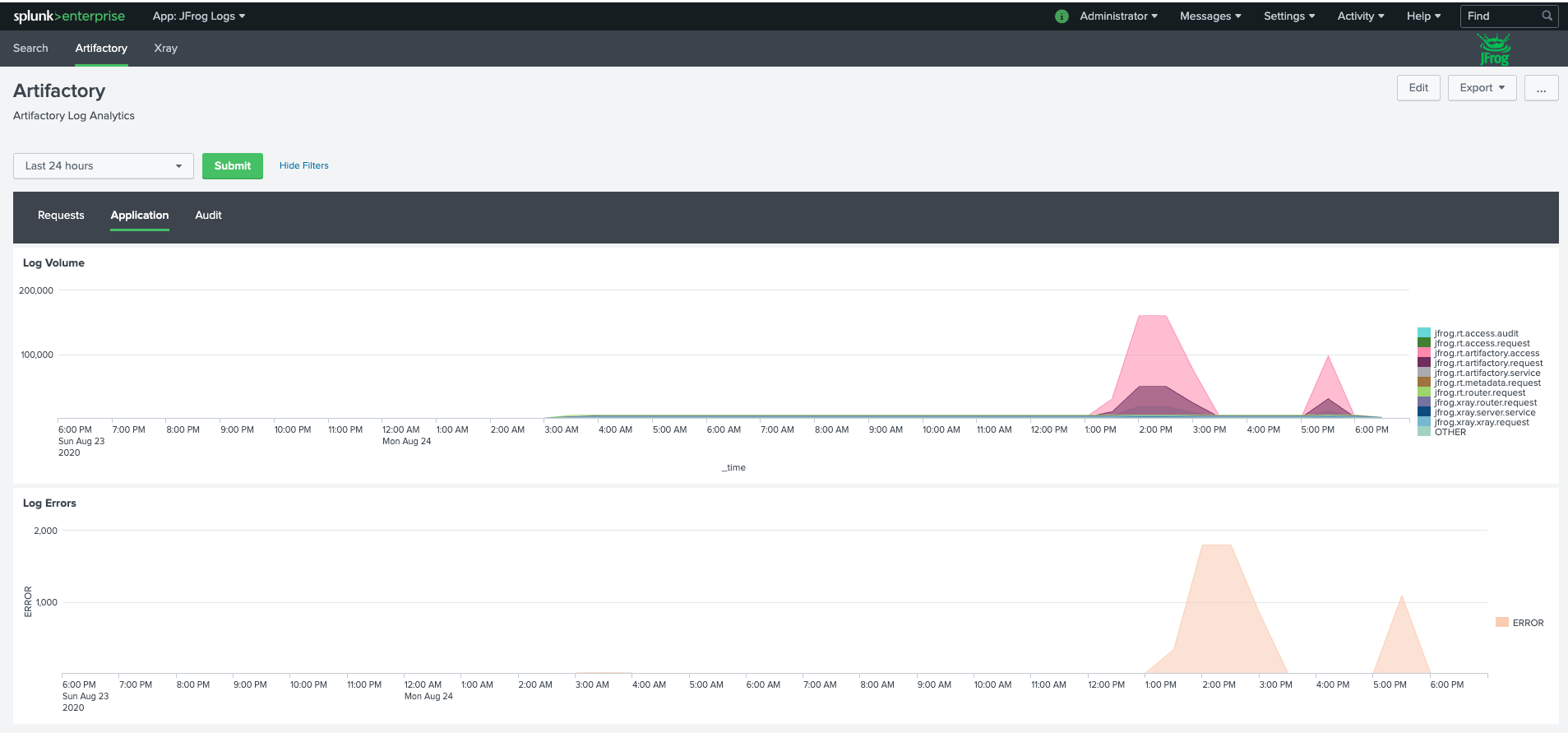1568x733 pixels.
Task: Select the OTHER legend label
Action: coord(1450,433)
